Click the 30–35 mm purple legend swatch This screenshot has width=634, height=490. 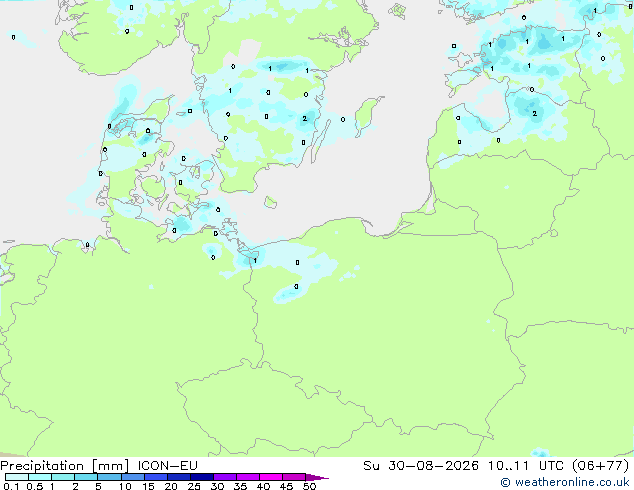point(225,477)
